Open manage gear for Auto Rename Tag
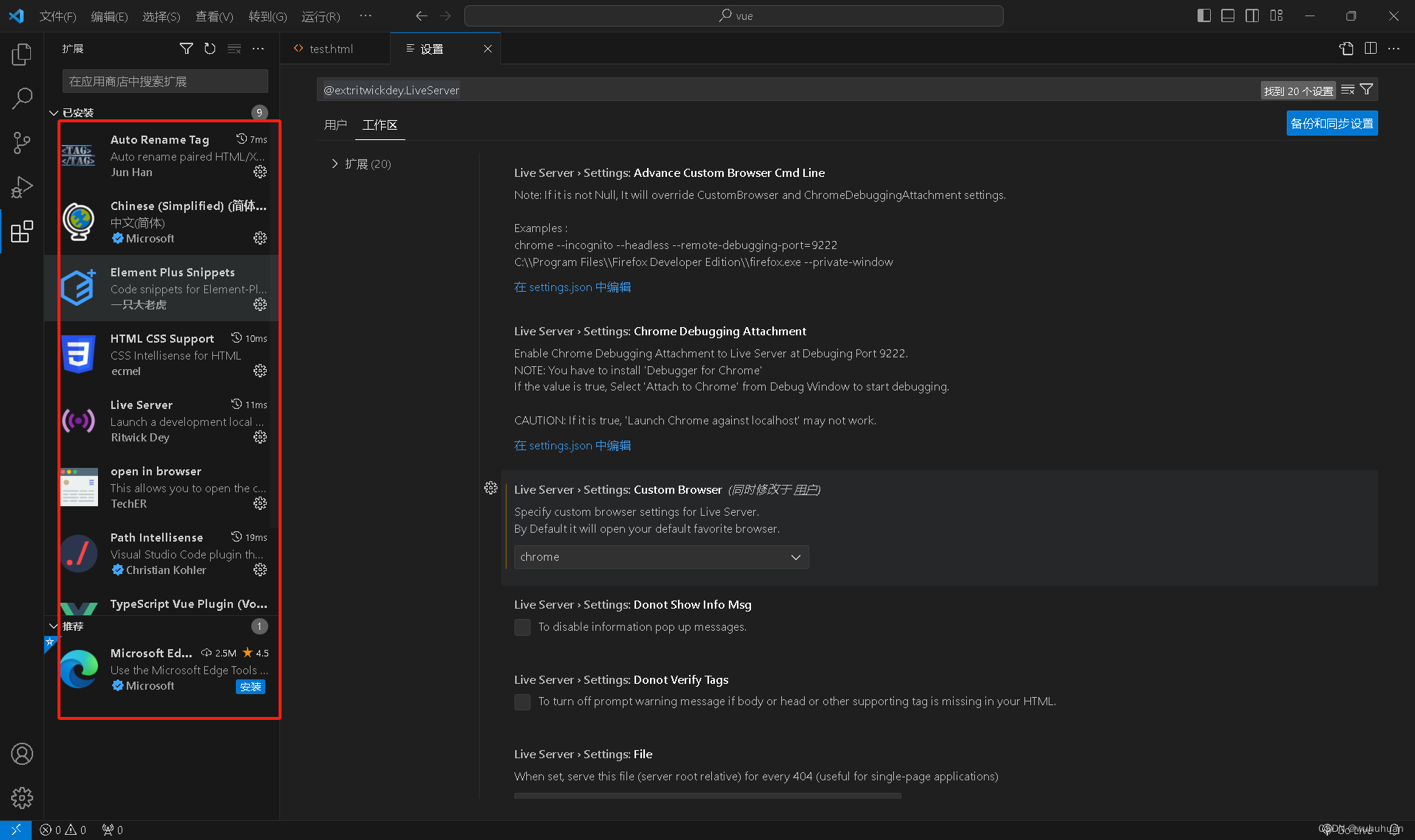The width and height of the screenshot is (1415, 840). point(260,172)
